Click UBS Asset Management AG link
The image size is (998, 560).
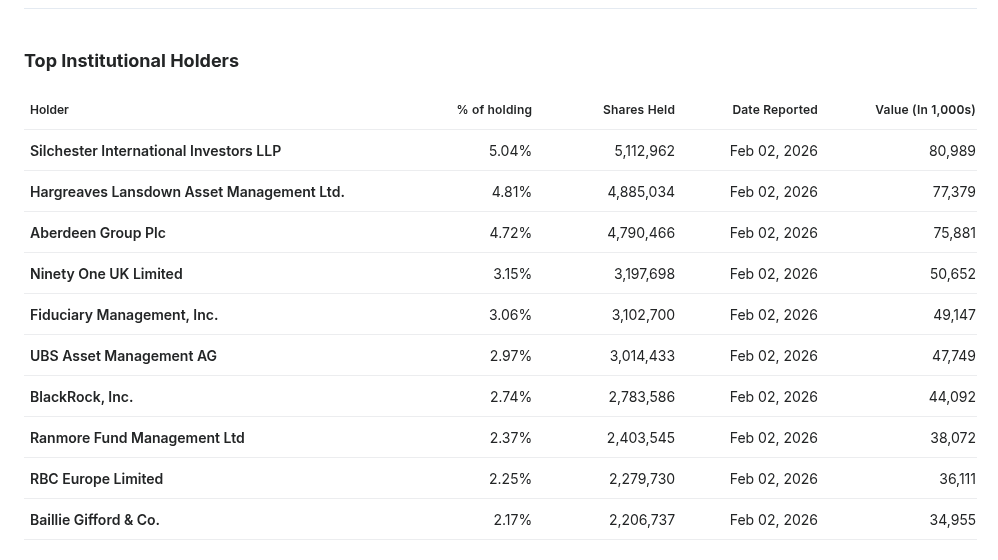123,355
